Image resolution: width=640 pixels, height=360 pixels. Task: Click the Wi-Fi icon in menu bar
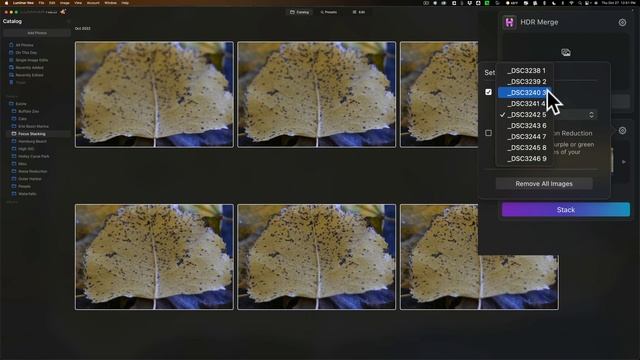tap(571, 3)
